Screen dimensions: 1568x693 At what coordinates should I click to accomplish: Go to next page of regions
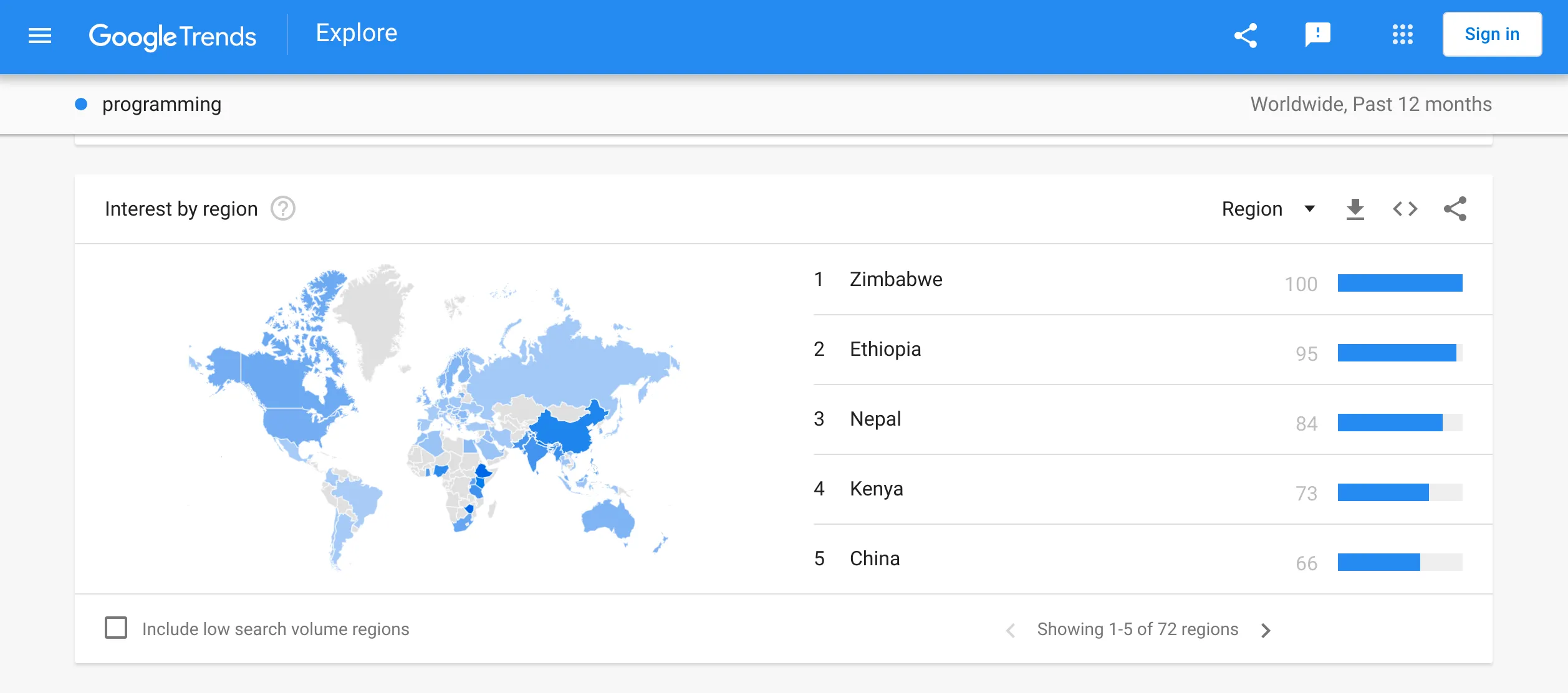[1266, 630]
